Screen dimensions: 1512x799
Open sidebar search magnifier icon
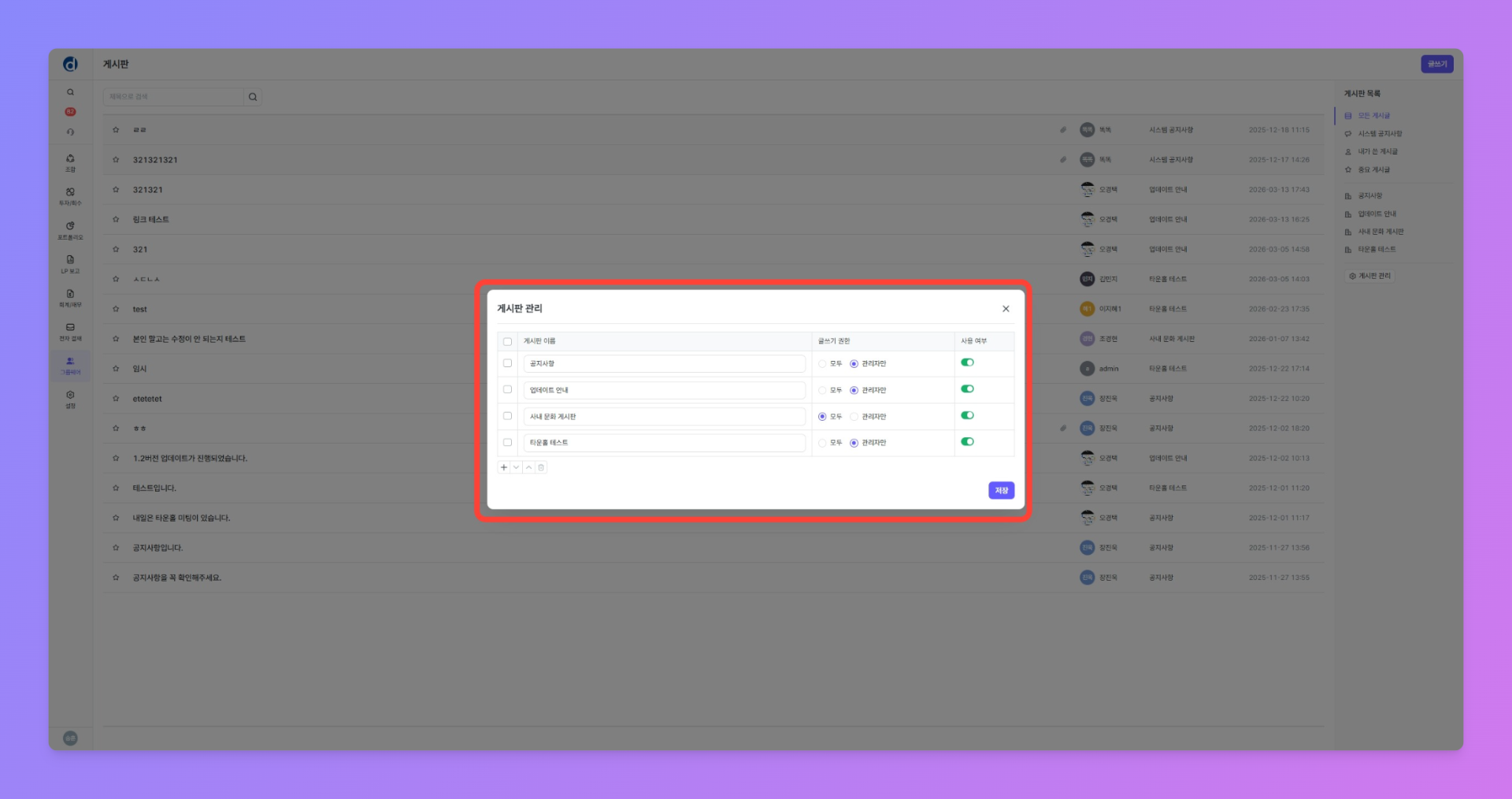(70, 92)
